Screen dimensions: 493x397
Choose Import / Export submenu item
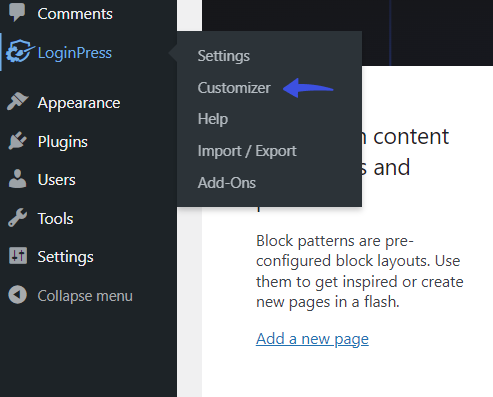247,151
